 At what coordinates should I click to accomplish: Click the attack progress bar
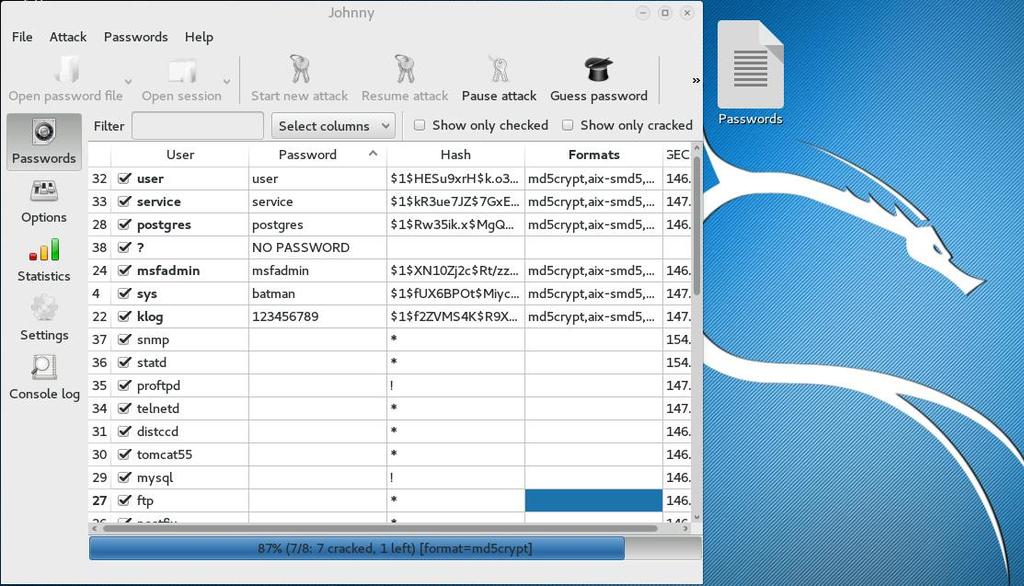click(395, 548)
